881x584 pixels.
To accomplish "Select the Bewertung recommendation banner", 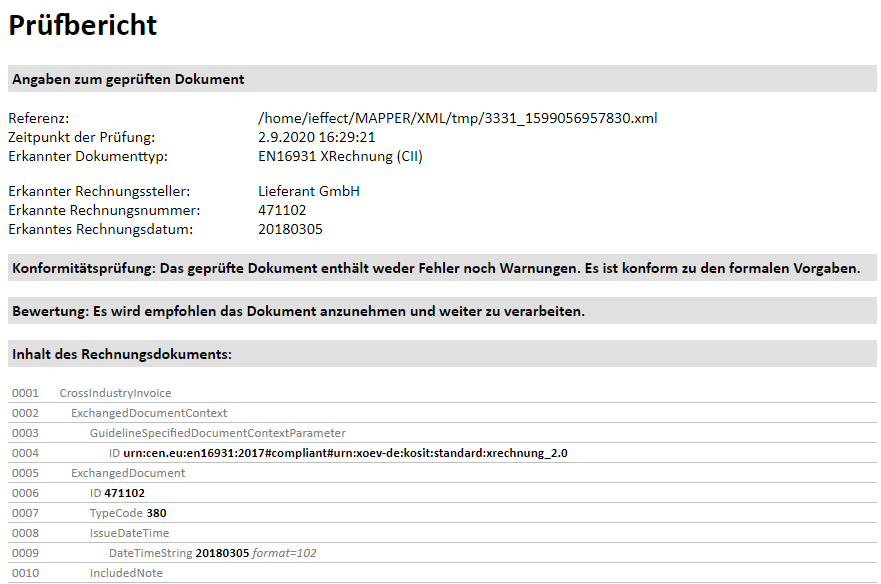I will tap(298, 311).
